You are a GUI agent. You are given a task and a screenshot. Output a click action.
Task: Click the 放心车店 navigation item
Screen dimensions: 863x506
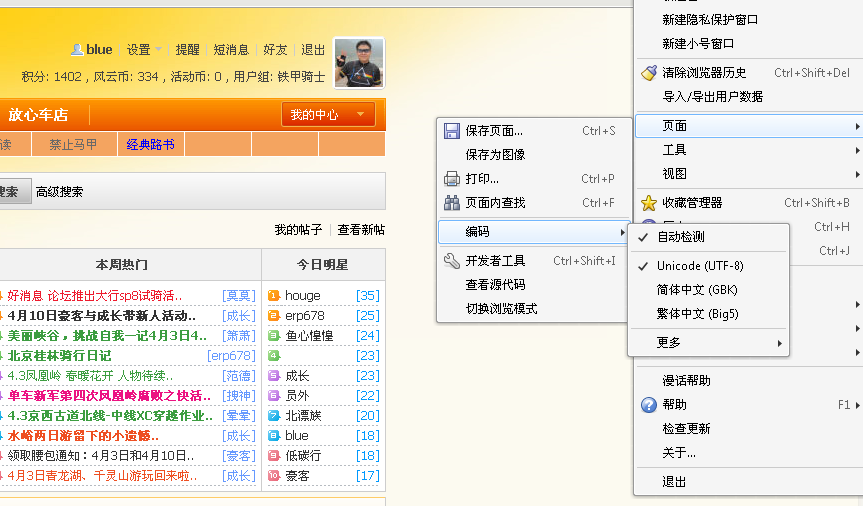(38, 115)
